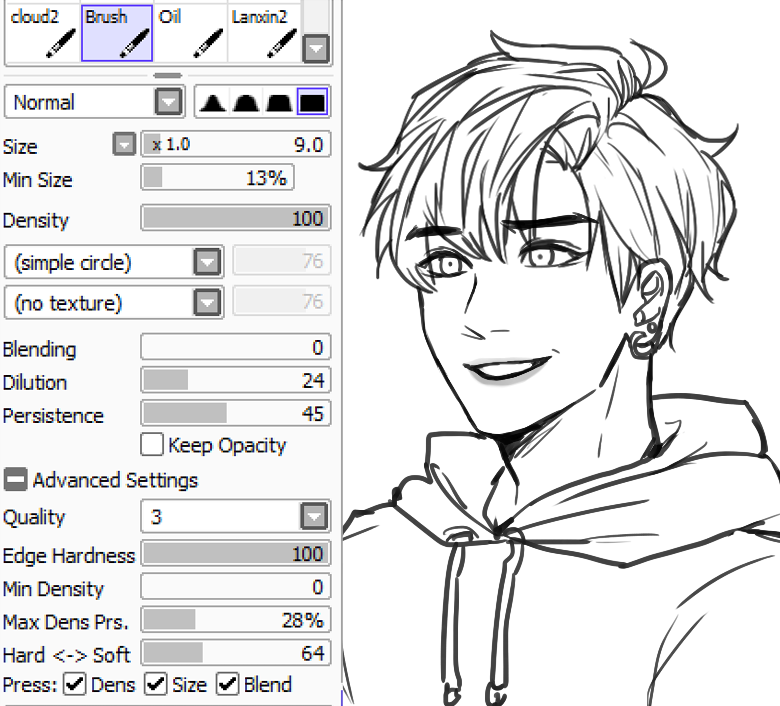The height and width of the screenshot is (706, 780).
Task: Choose the sharpest pointed brush edge shape
Action: pyautogui.click(x=212, y=102)
